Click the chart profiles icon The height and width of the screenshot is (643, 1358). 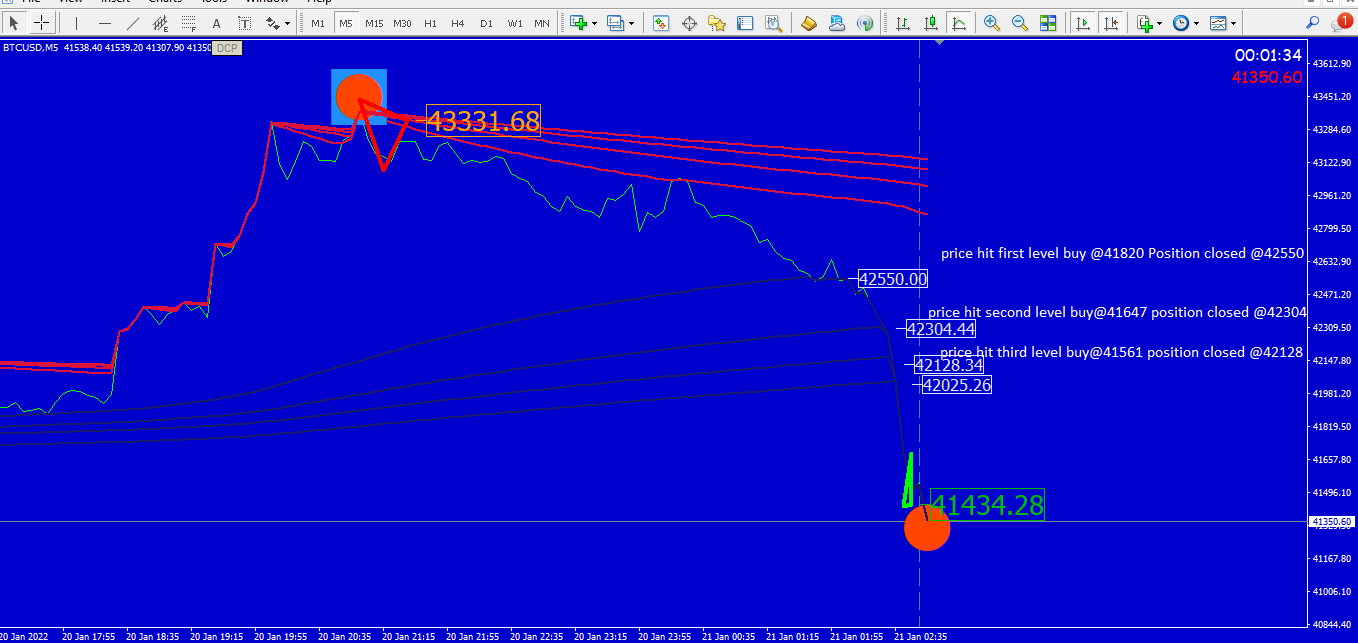[x=614, y=22]
